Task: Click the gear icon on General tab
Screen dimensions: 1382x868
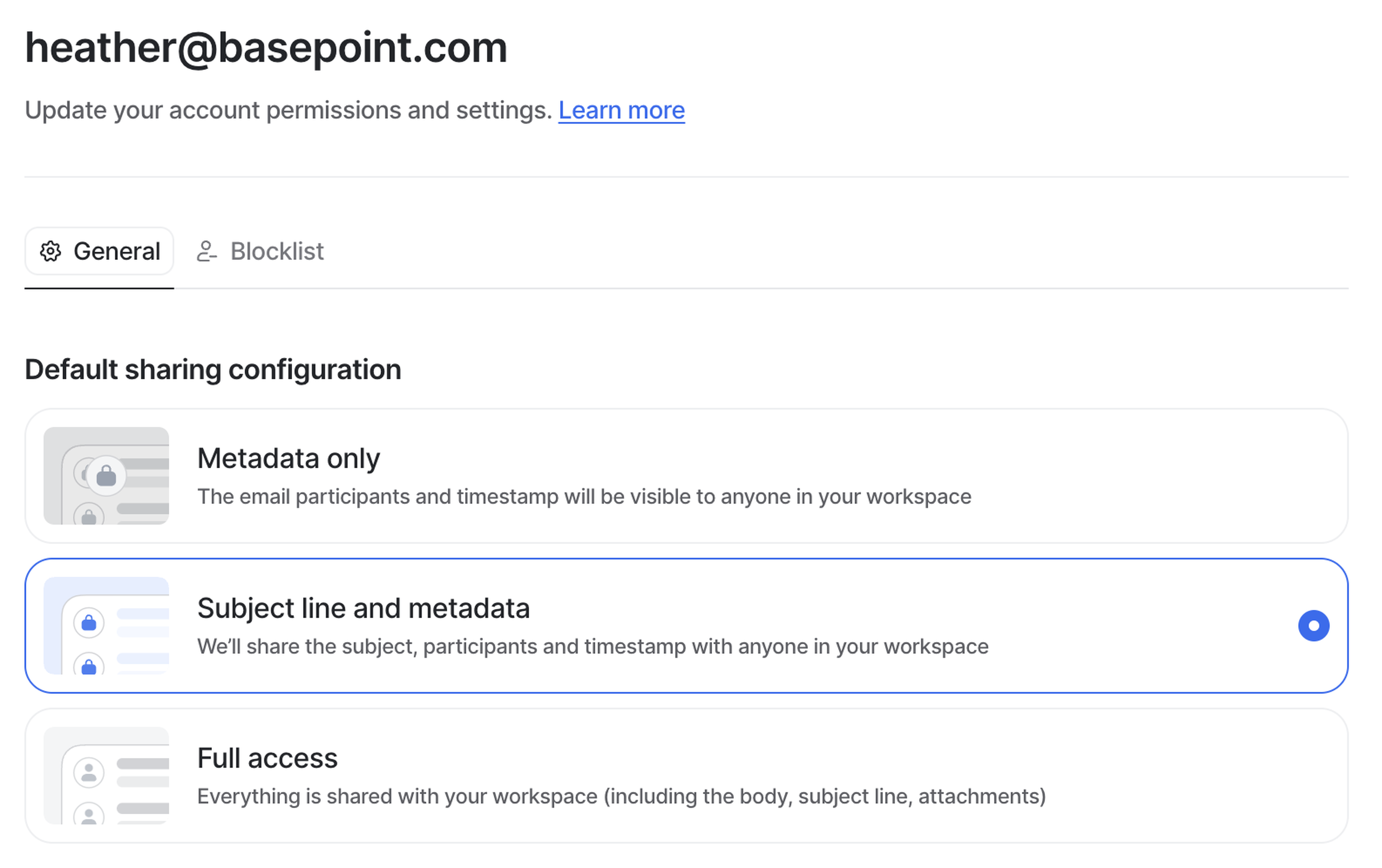Action: tap(50, 251)
